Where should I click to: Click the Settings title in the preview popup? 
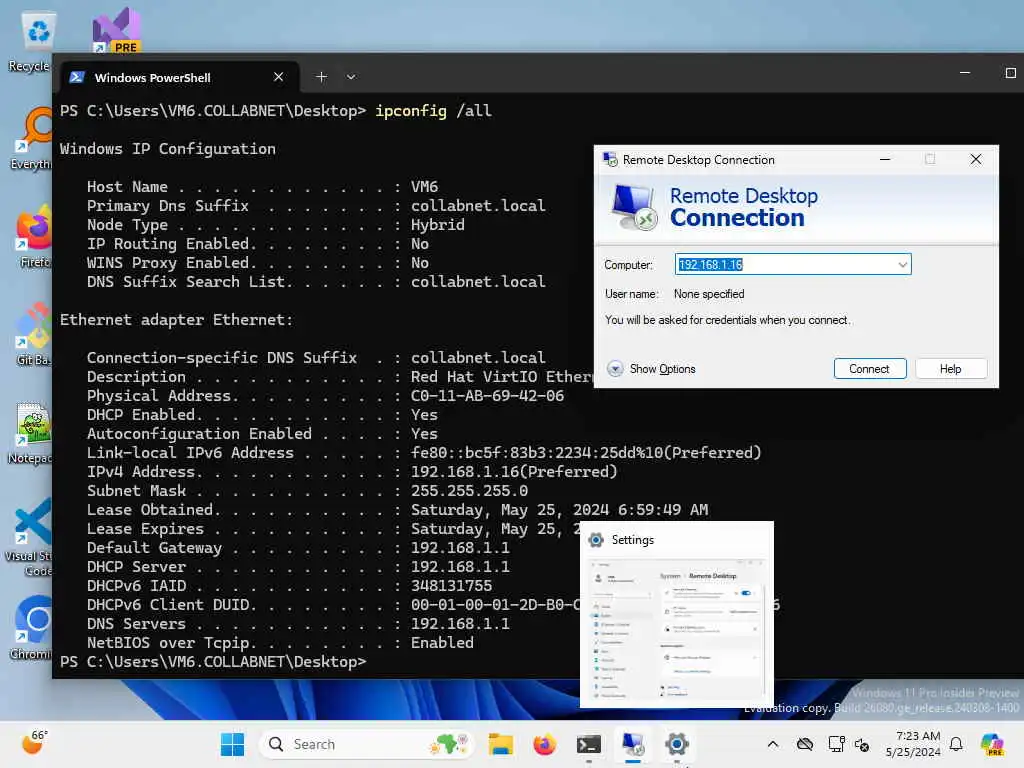[x=632, y=540]
